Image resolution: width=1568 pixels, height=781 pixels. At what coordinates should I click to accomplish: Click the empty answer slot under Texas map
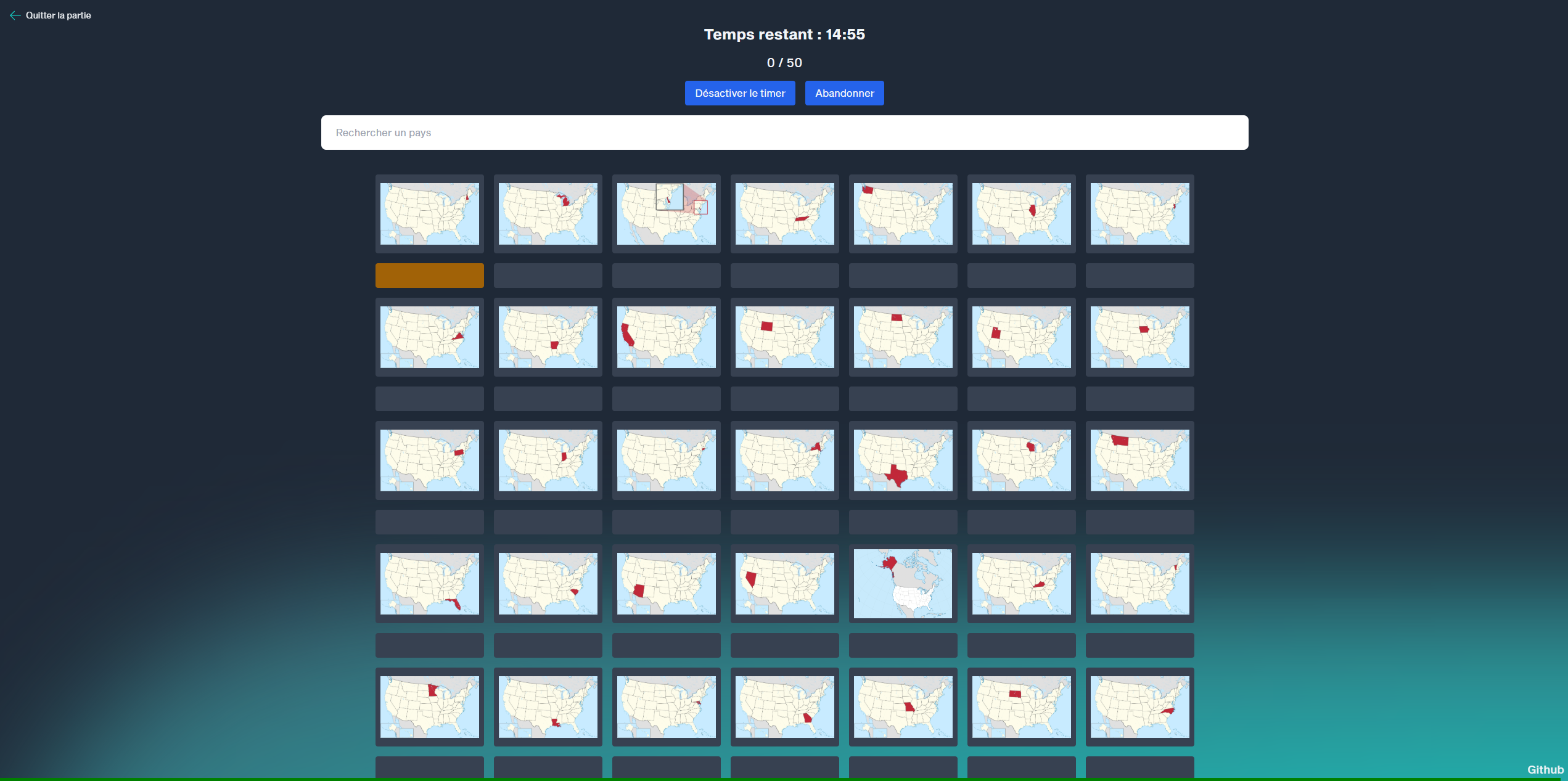point(903,522)
